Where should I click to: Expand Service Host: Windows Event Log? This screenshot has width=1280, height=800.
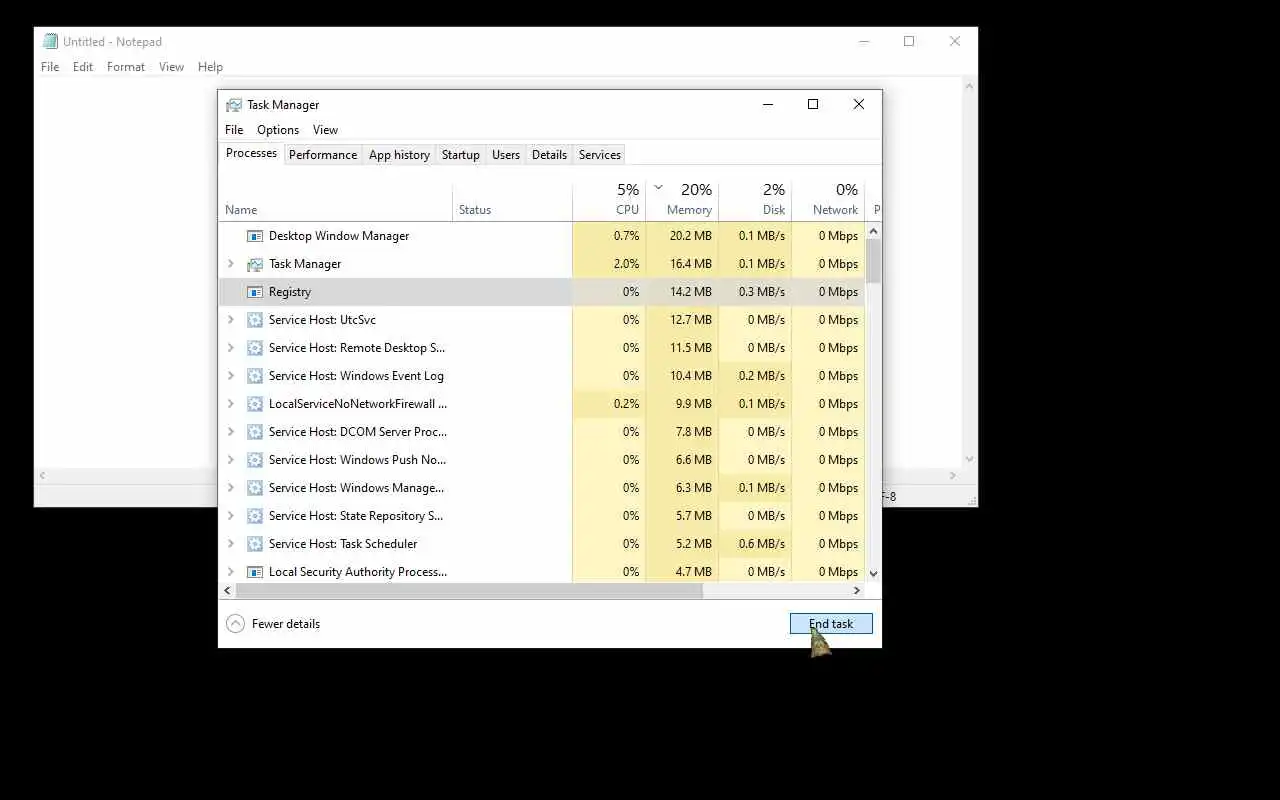231,376
